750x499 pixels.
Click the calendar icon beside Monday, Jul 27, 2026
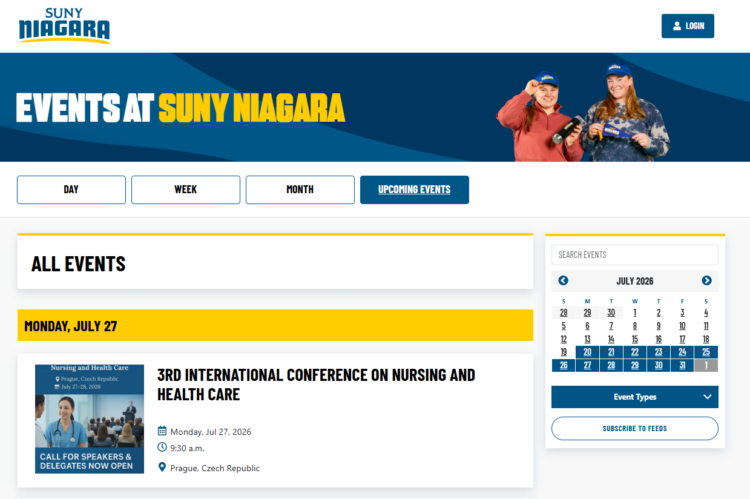coord(162,431)
